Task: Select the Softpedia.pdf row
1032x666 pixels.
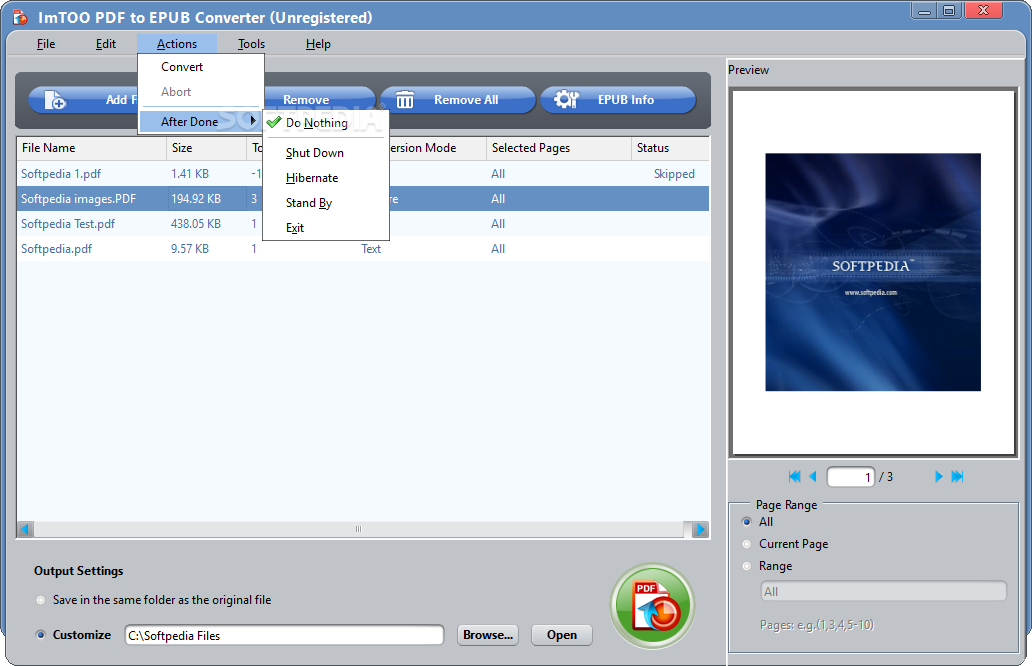Action: pyautogui.click(x=363, y=249)
